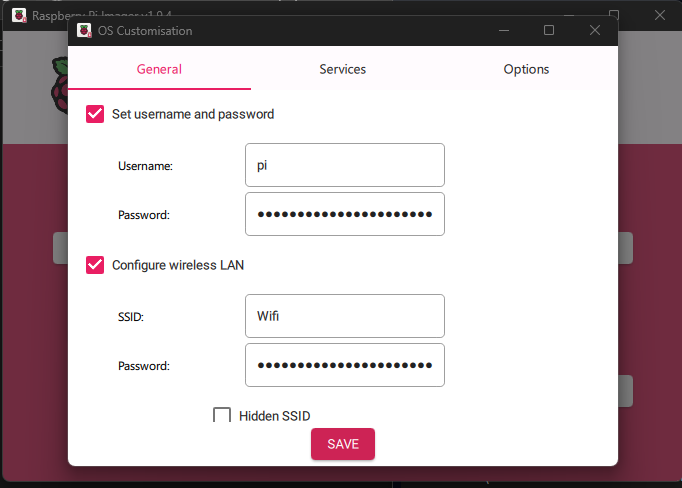Focus the wireless LAN Password field

345,365
